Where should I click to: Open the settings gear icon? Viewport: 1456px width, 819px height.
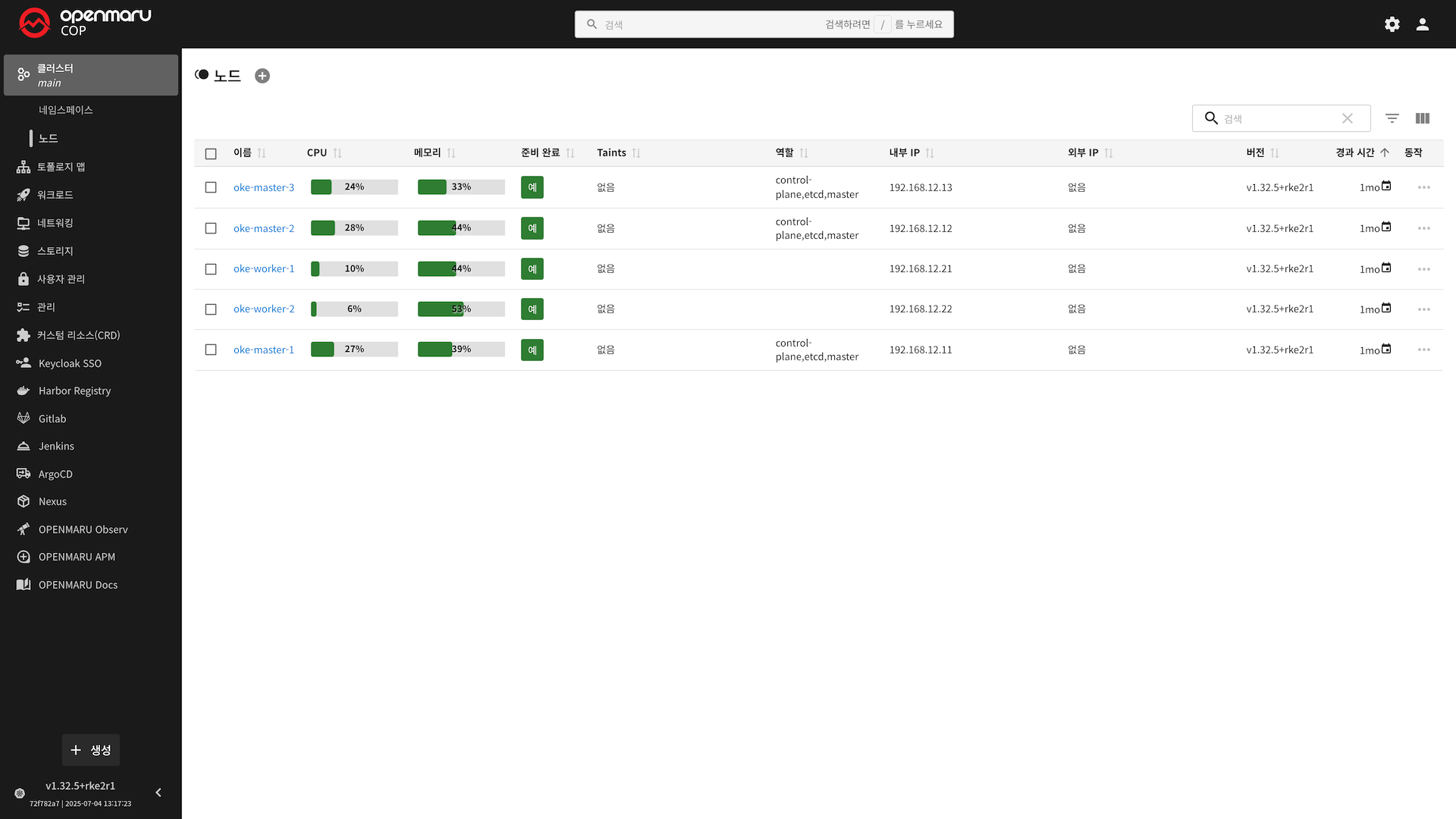click(x=1392, y=24)
